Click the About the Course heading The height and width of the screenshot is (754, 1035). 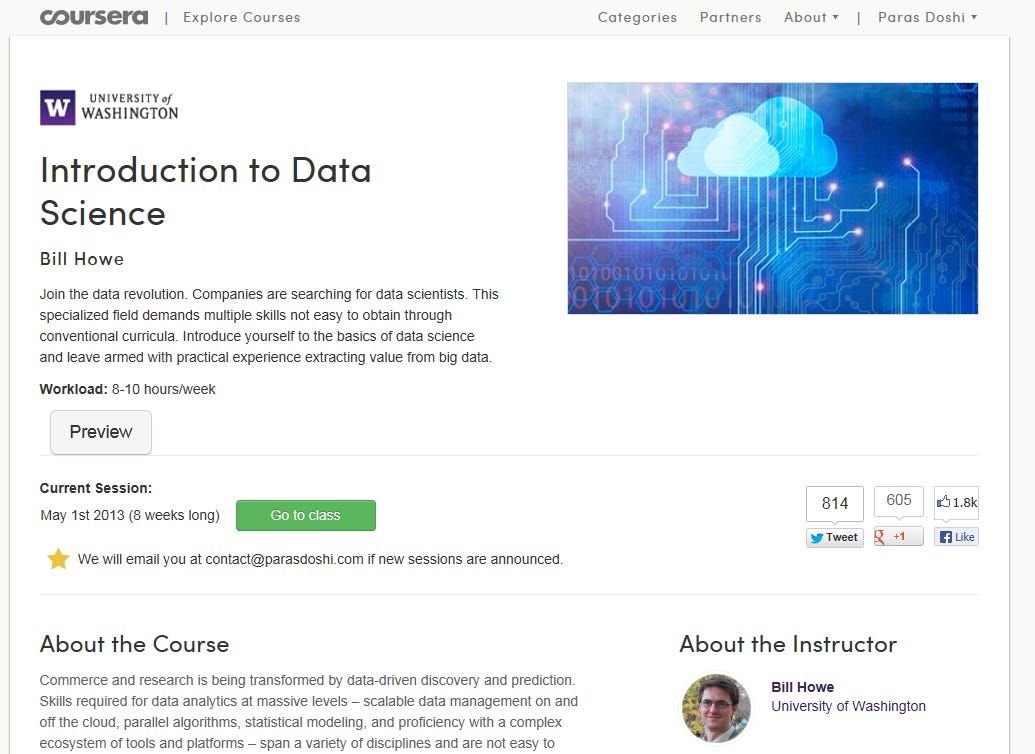pos(135,644)
